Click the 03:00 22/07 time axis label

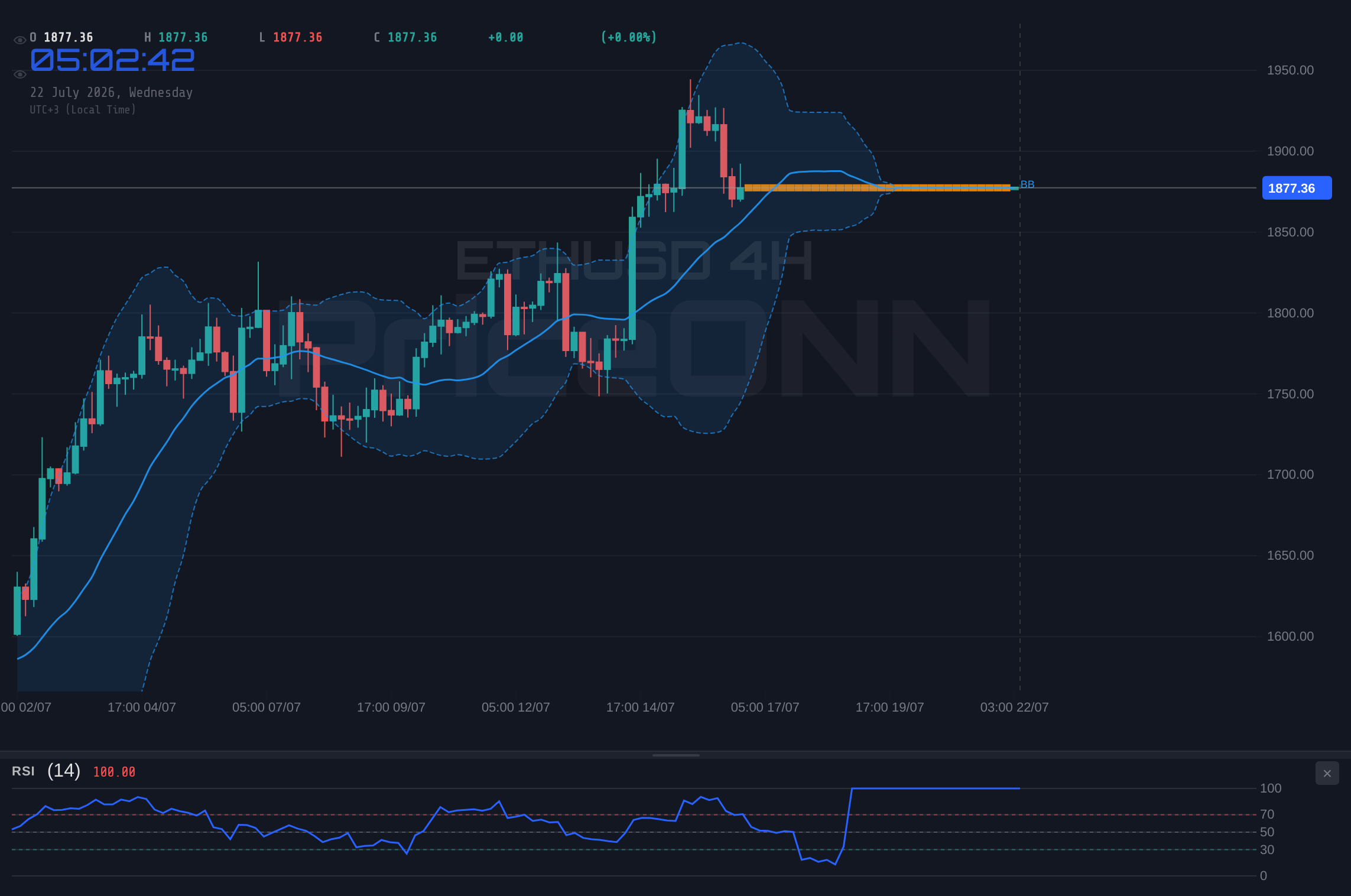(x=1015, y=707)
